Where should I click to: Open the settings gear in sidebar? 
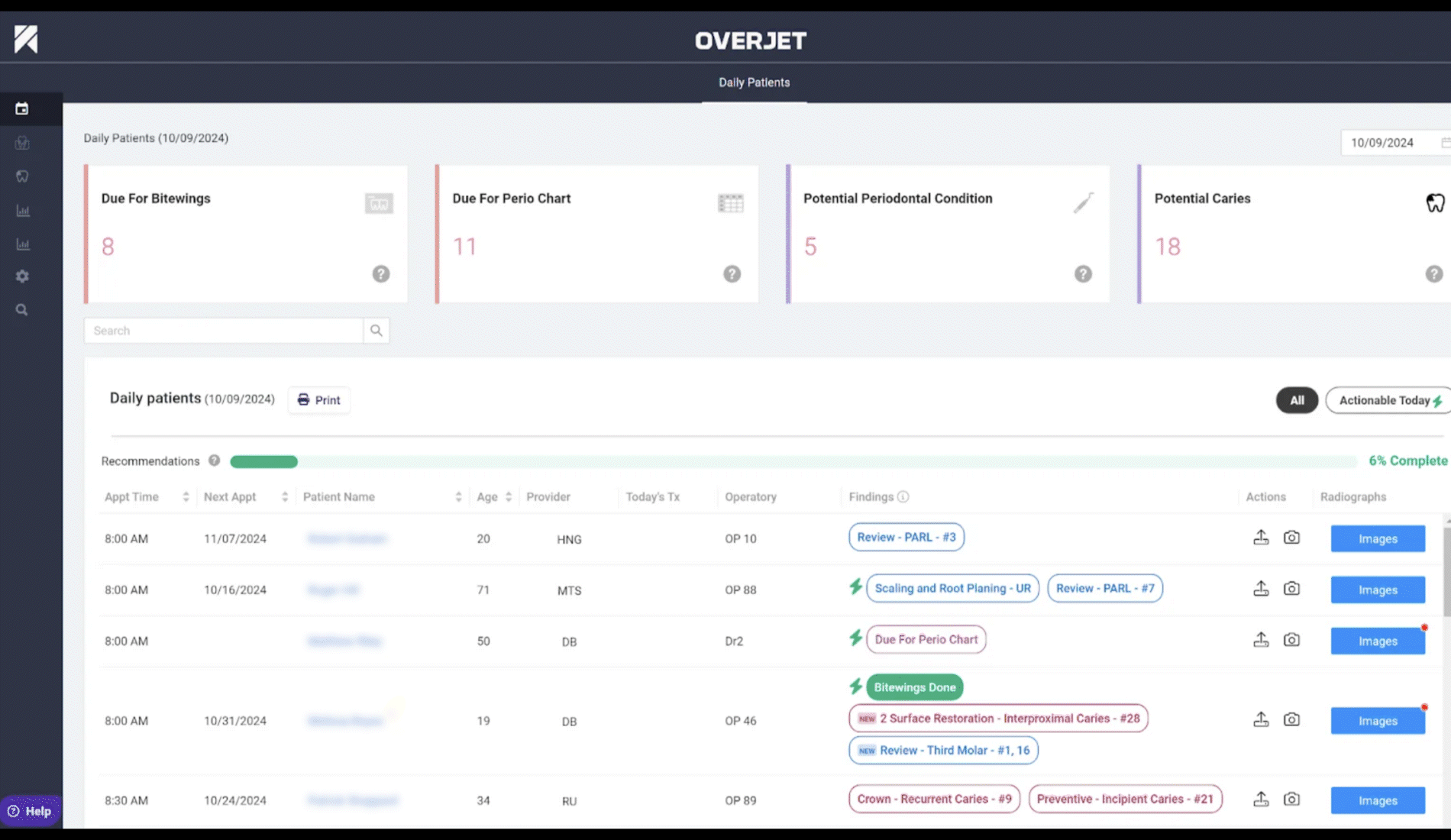pos(22,276)
